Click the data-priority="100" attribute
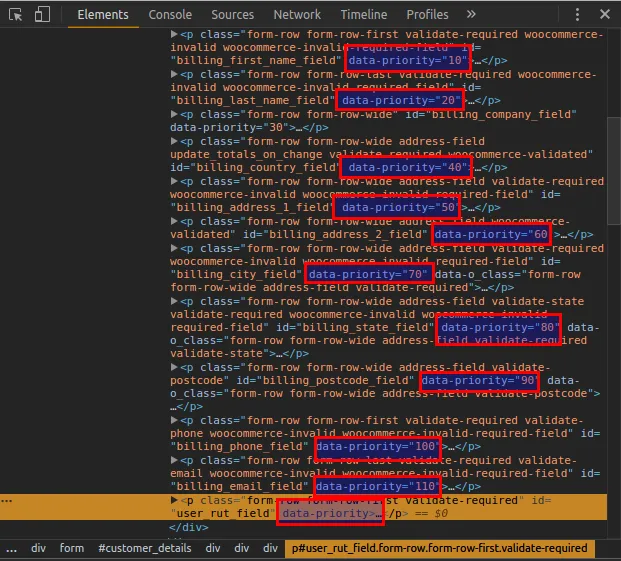 pyautogui.click(x=378, y=446)
